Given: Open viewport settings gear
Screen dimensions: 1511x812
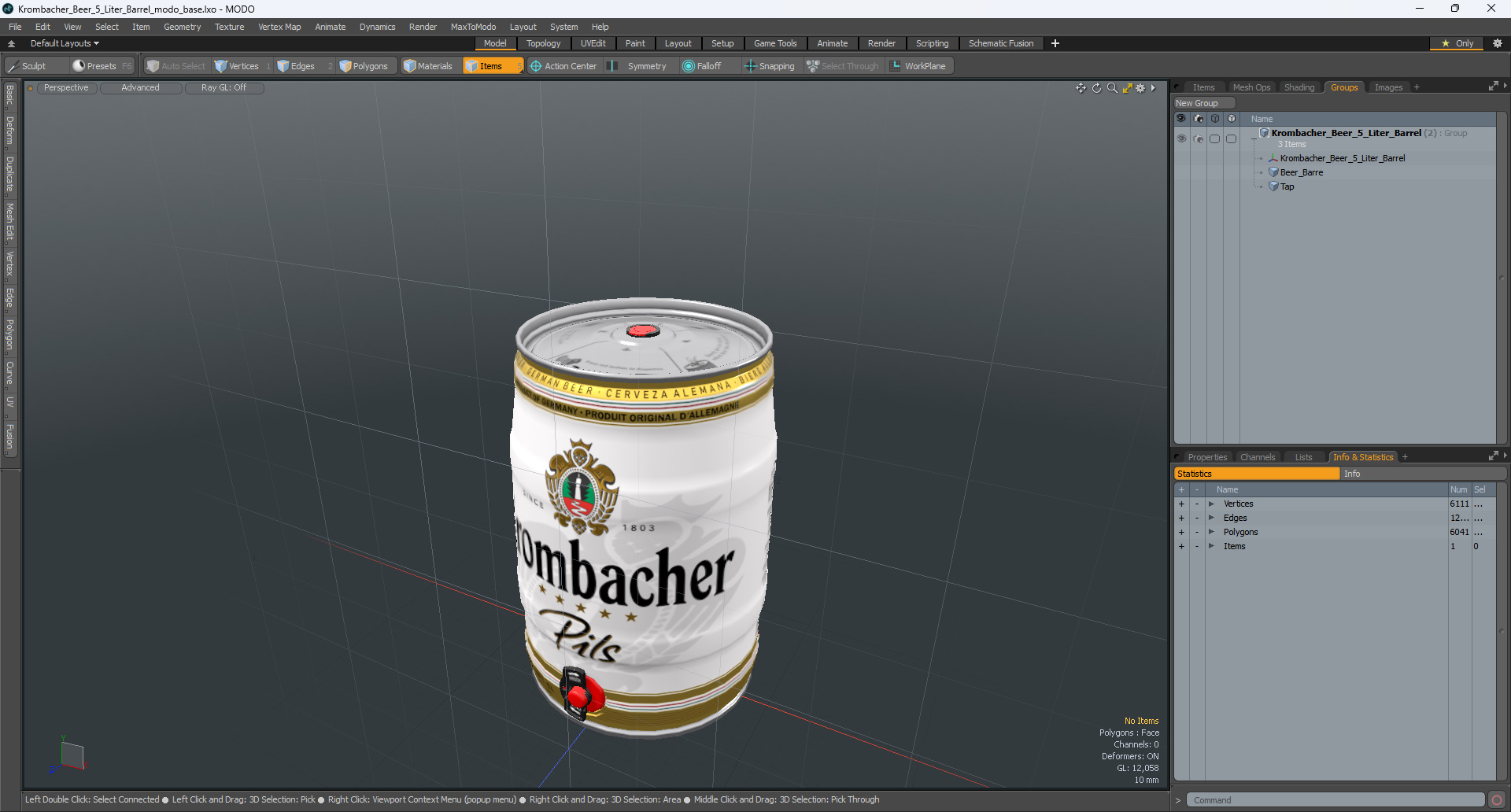Looking at the screenshot, I should pos(1140,88).
